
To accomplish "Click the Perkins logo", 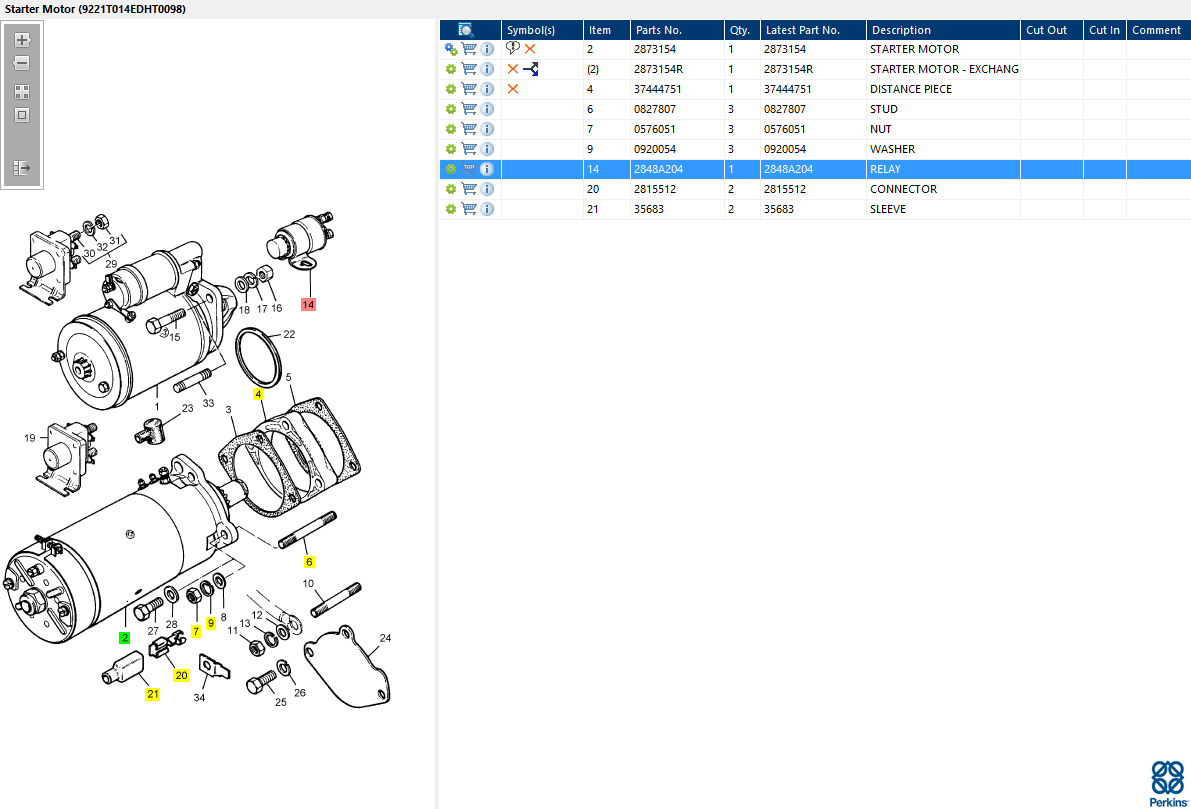I will click(1168, 784).
